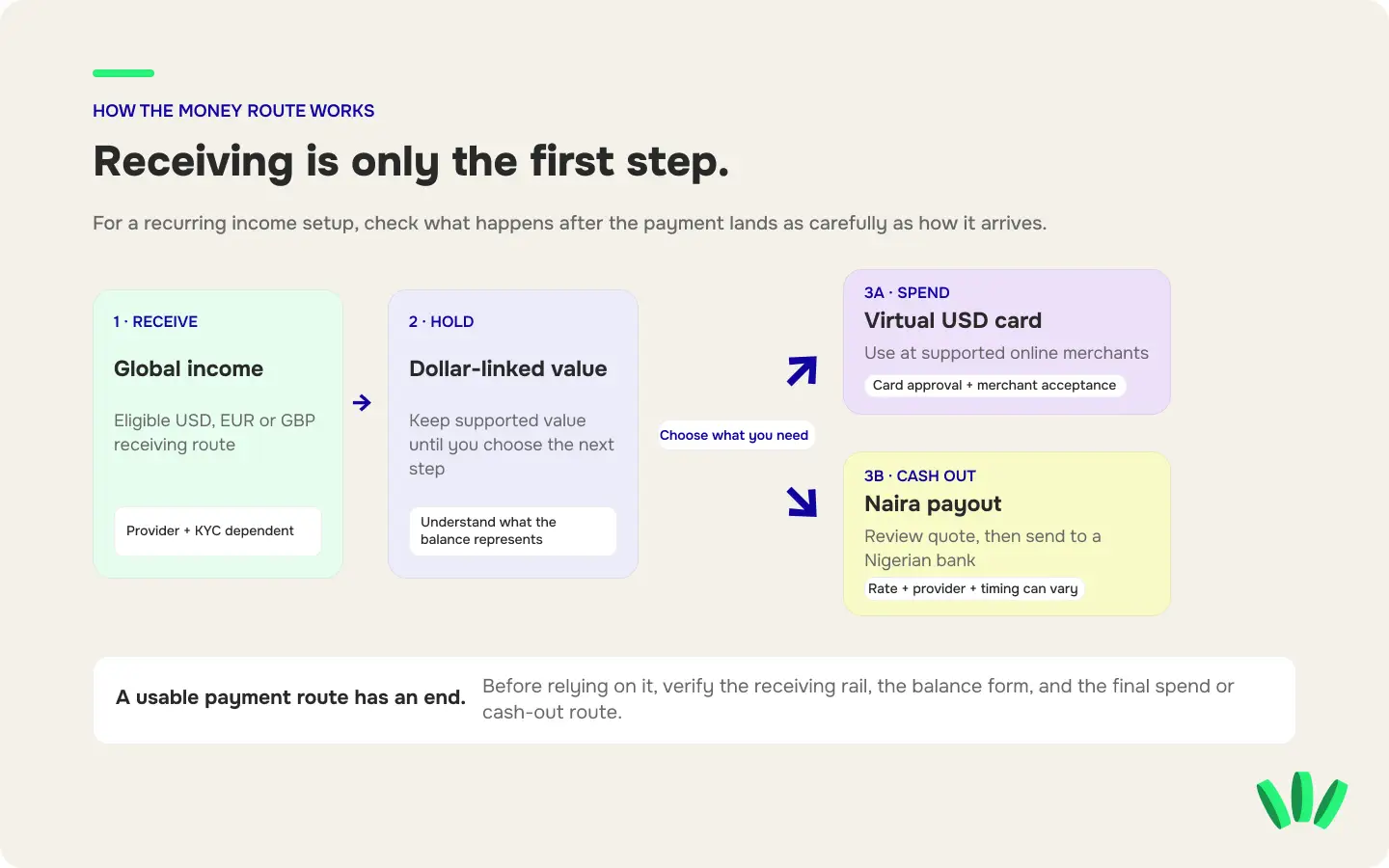1389x868 pixels.
Task: Select the Choose what you need pill
Action: [x=734, y=435]
